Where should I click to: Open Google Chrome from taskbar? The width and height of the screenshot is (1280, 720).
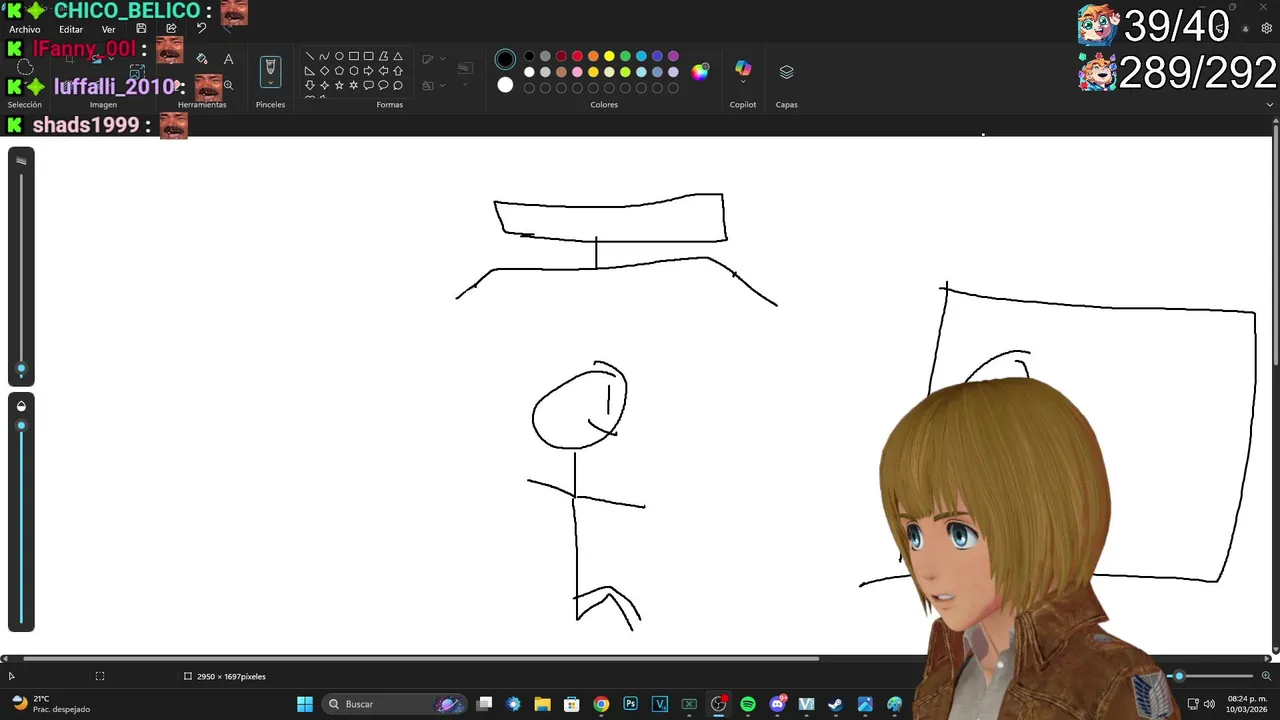pos(601,704)
